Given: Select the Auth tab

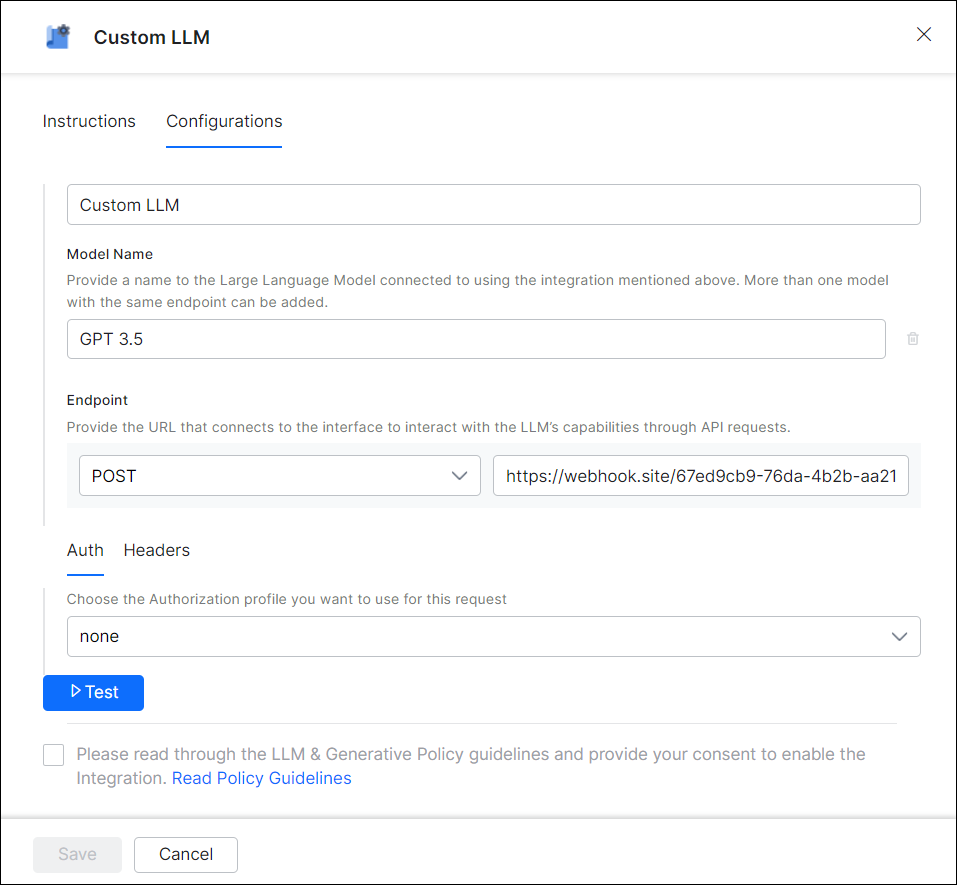Looking at the screenshot, I should click(85, 550).
